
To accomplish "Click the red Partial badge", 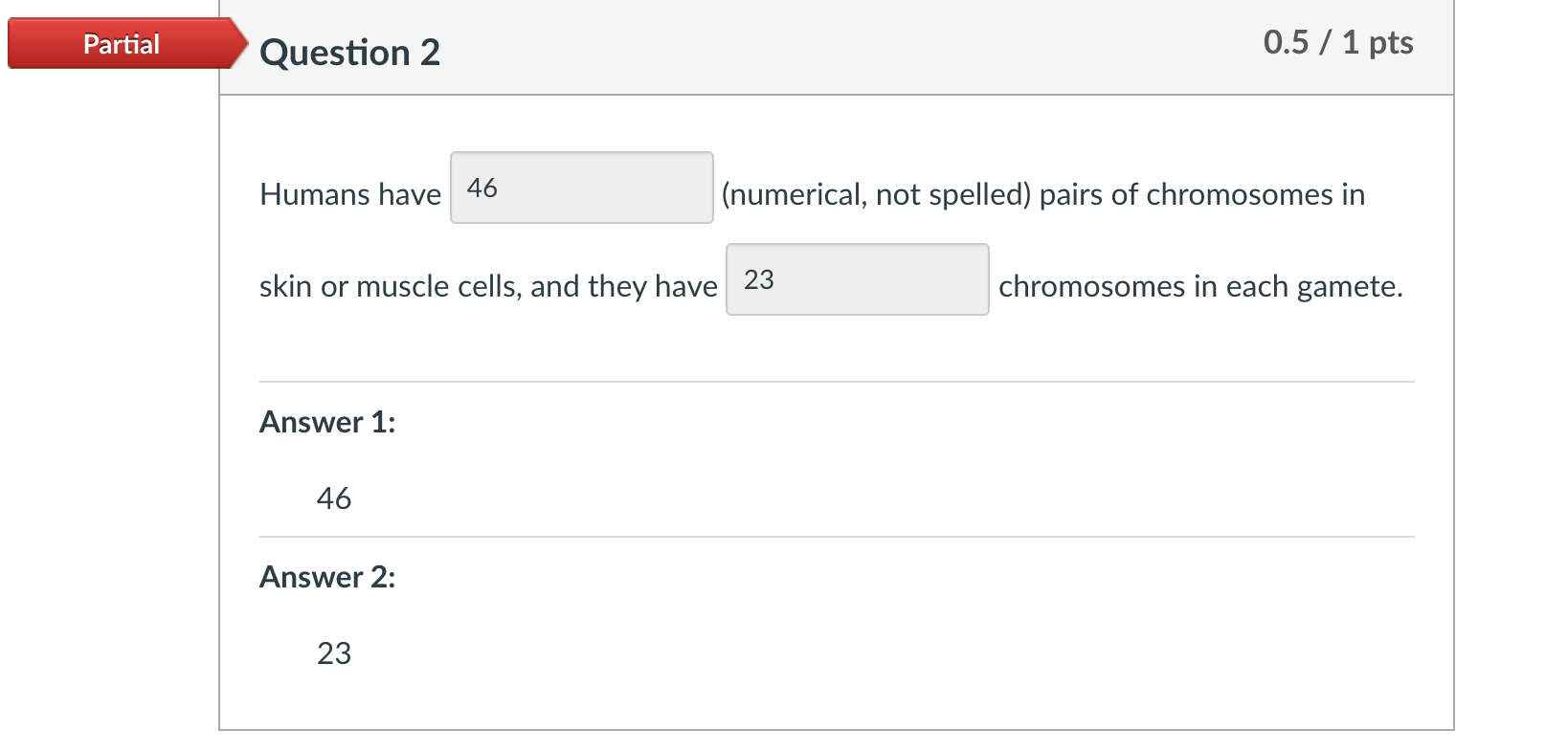I will point(123,44).
